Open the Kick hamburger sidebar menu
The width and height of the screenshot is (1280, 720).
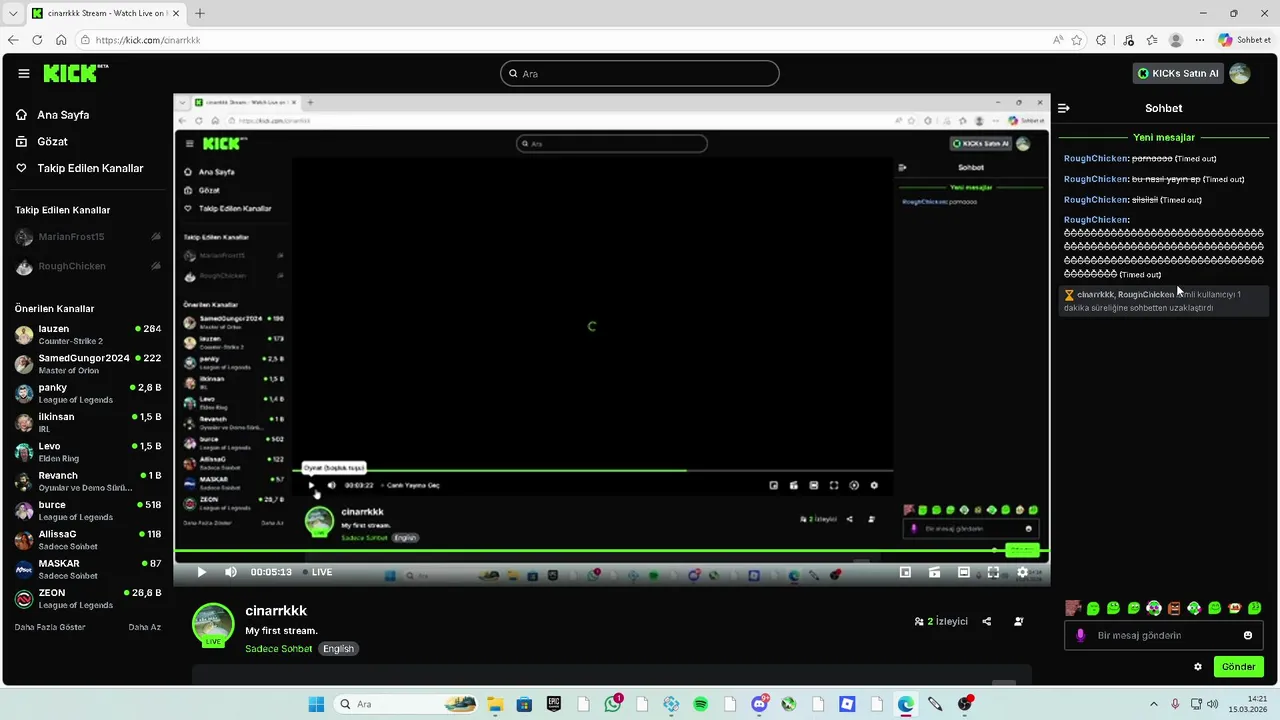coord(24,73)
